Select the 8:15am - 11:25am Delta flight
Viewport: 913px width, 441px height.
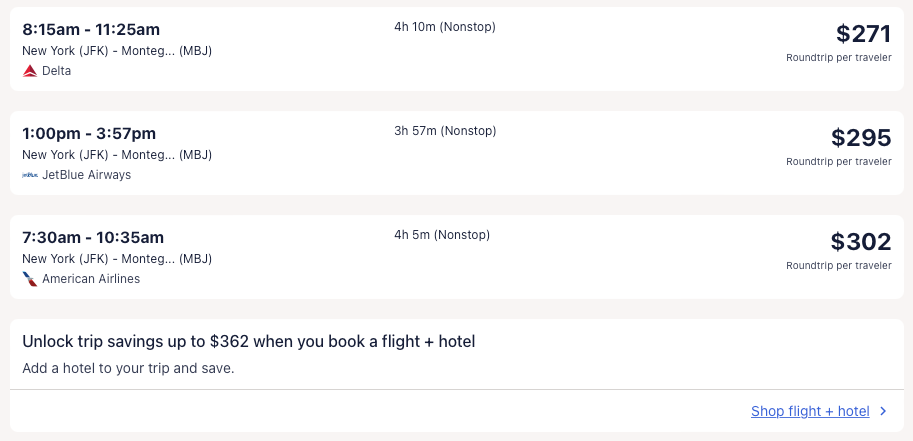tap(91, 29)
